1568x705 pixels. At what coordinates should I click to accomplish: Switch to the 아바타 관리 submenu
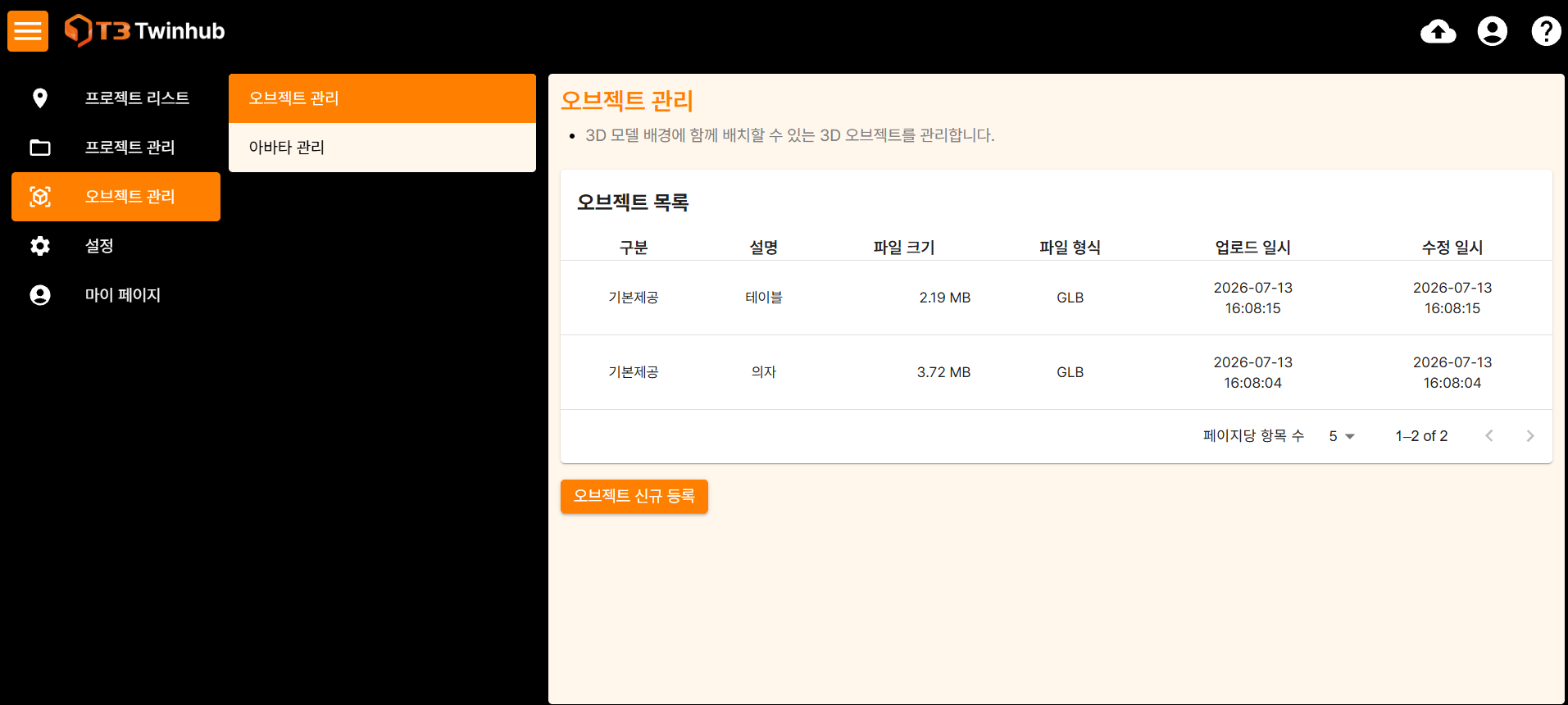[x=382, y=148]
